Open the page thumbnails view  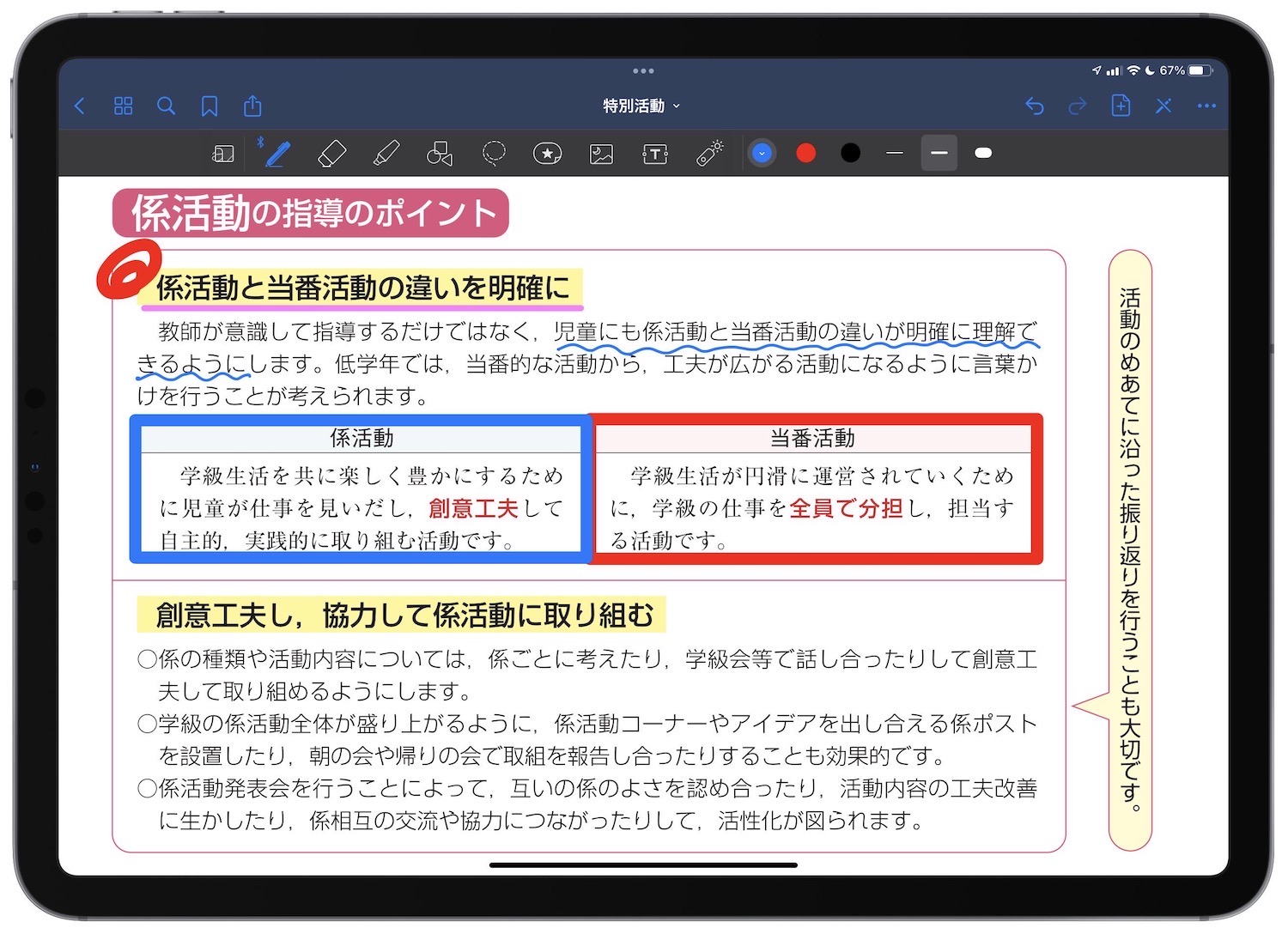tap(123, 106)
